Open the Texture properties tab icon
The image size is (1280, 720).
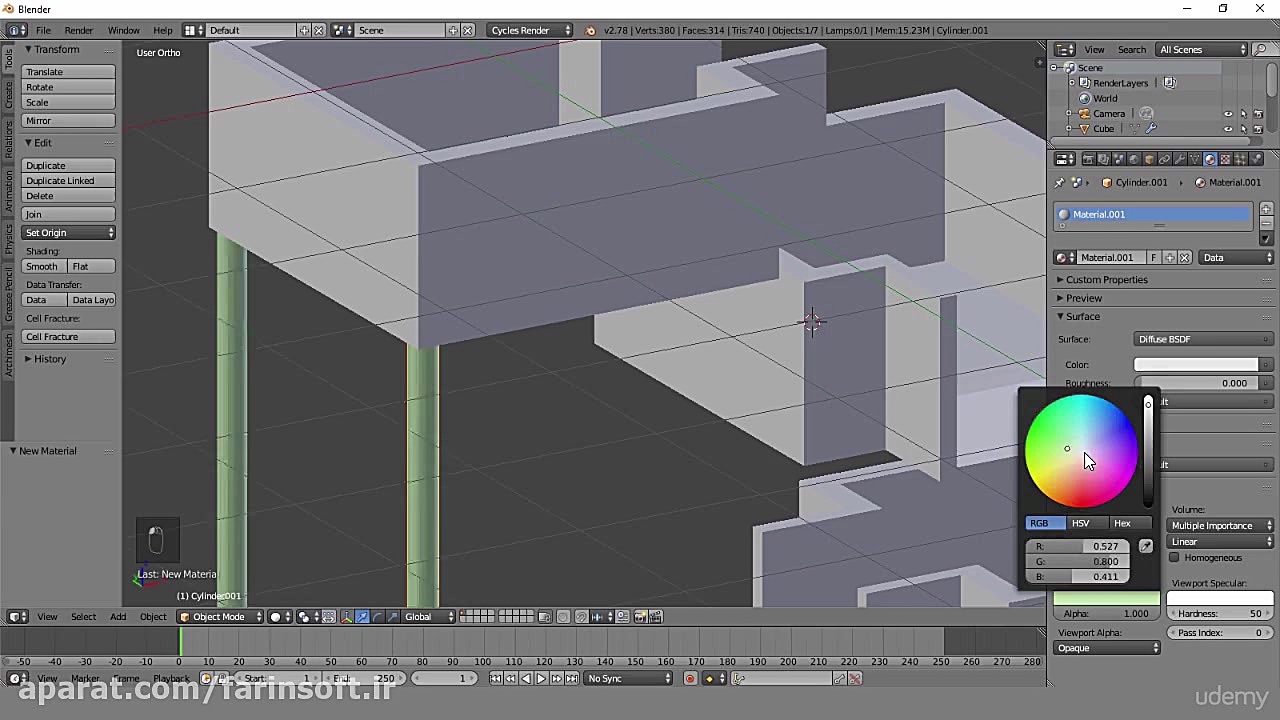(x=1225, y=159)
